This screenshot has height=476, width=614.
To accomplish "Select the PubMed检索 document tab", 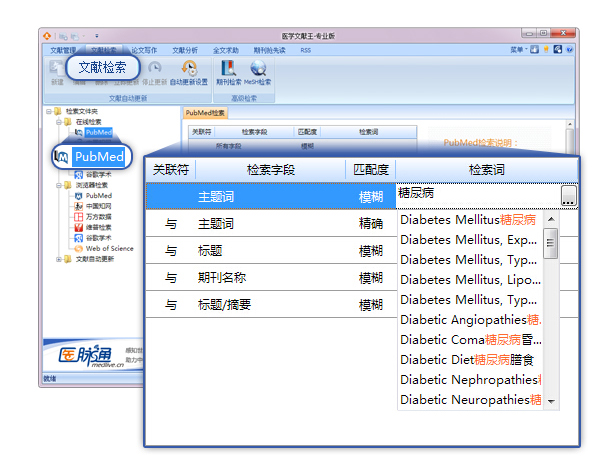I will (205, 113).
